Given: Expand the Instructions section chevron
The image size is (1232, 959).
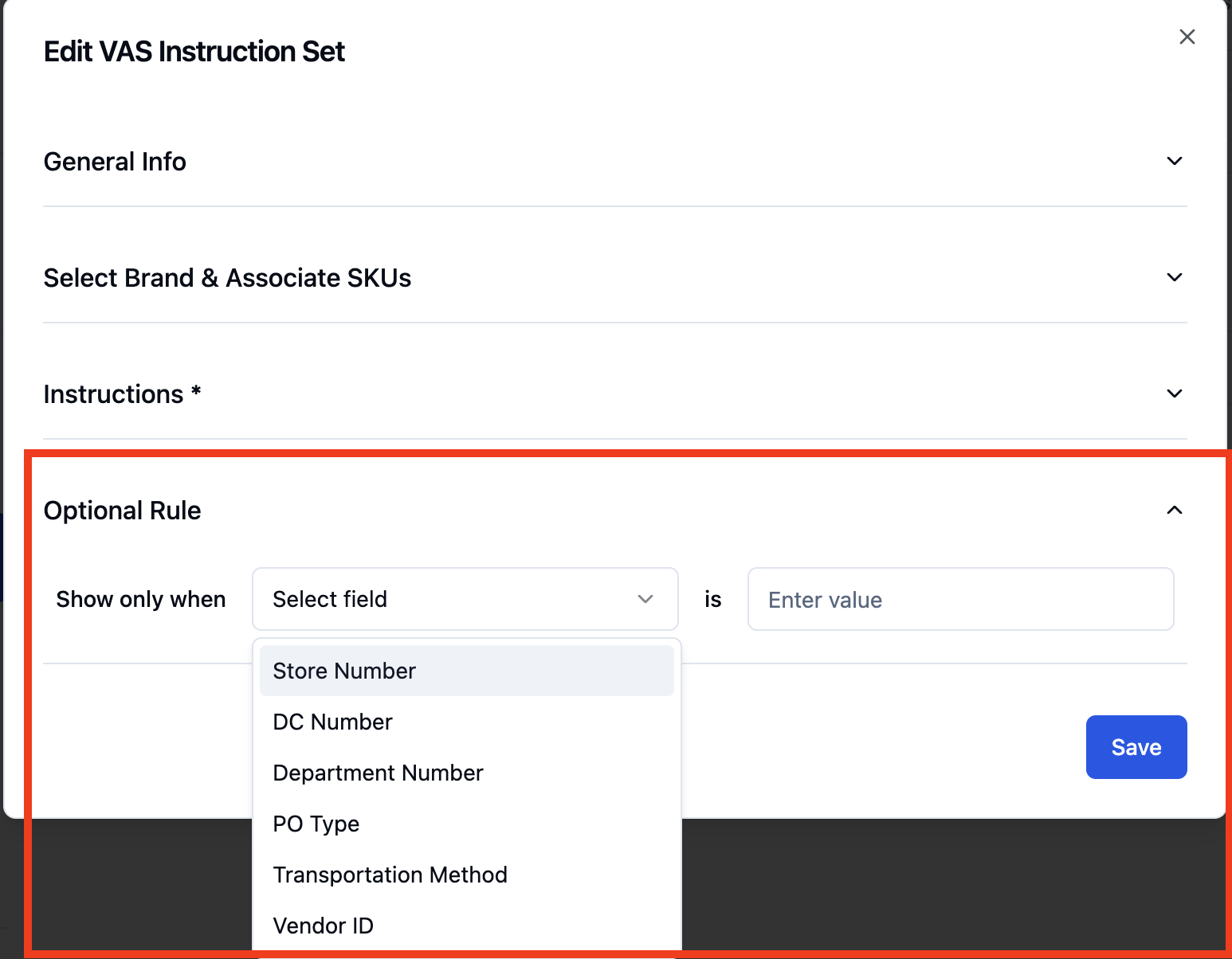Looking at the screenshot, I should (1174, 393).
